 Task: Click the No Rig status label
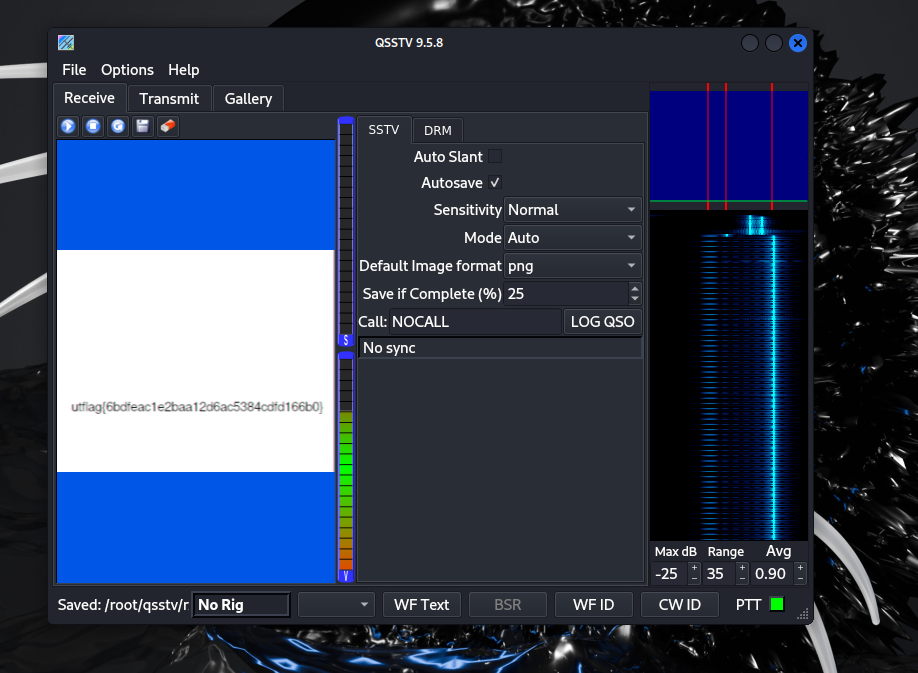click(241, 605)
